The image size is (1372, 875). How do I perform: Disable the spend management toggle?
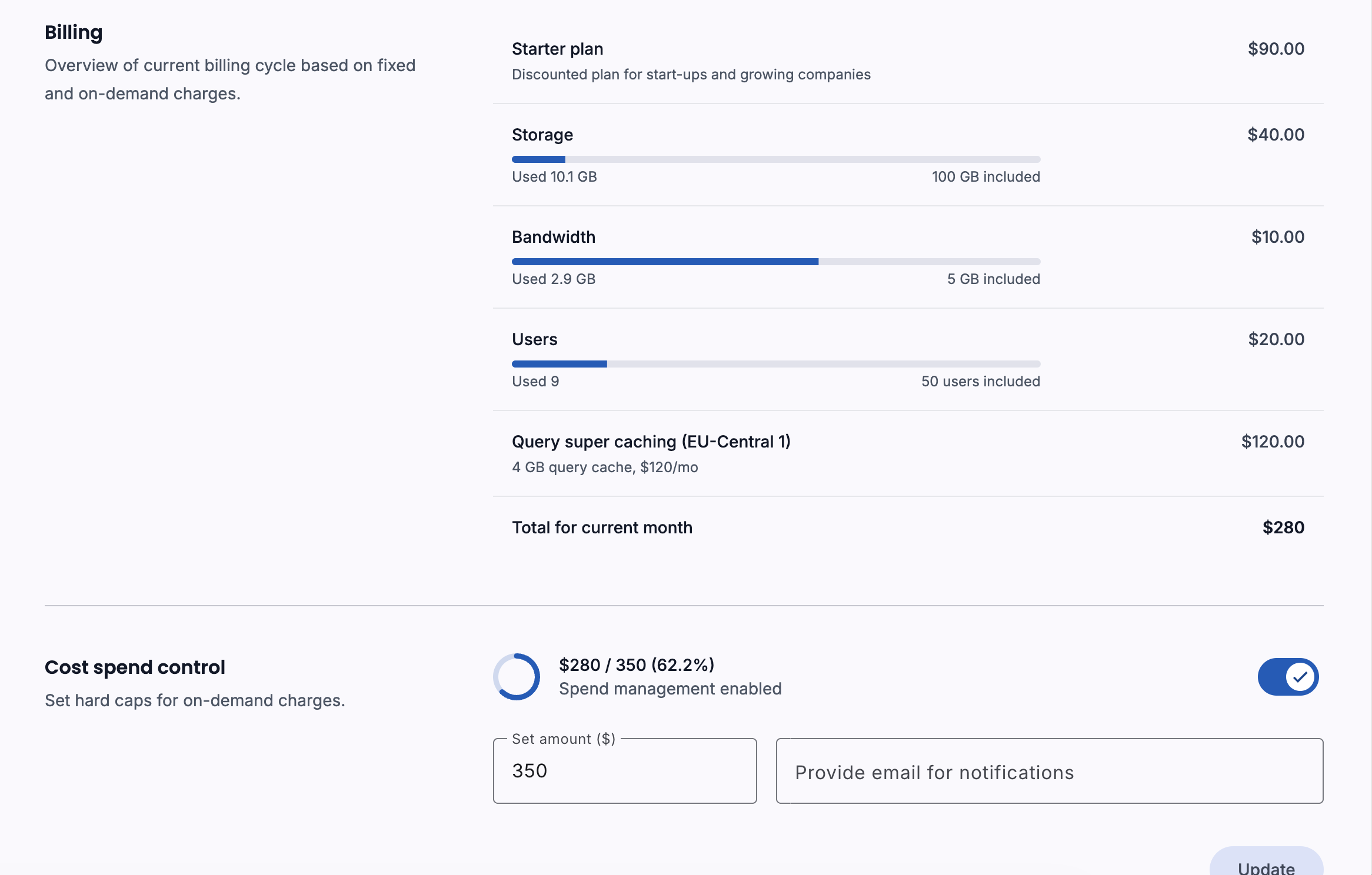pyautogui.click(x=1288, y=676)
